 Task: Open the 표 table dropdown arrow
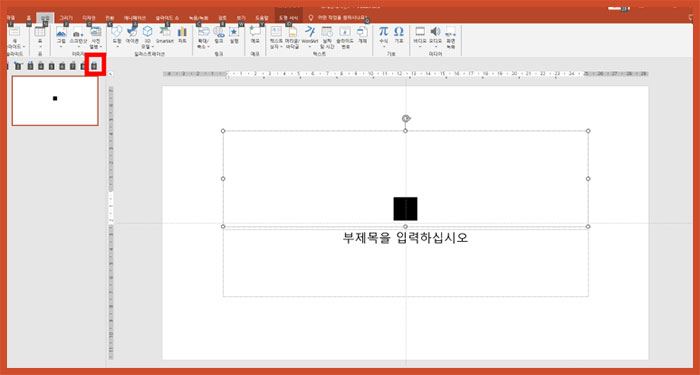(x=40, y=46)
